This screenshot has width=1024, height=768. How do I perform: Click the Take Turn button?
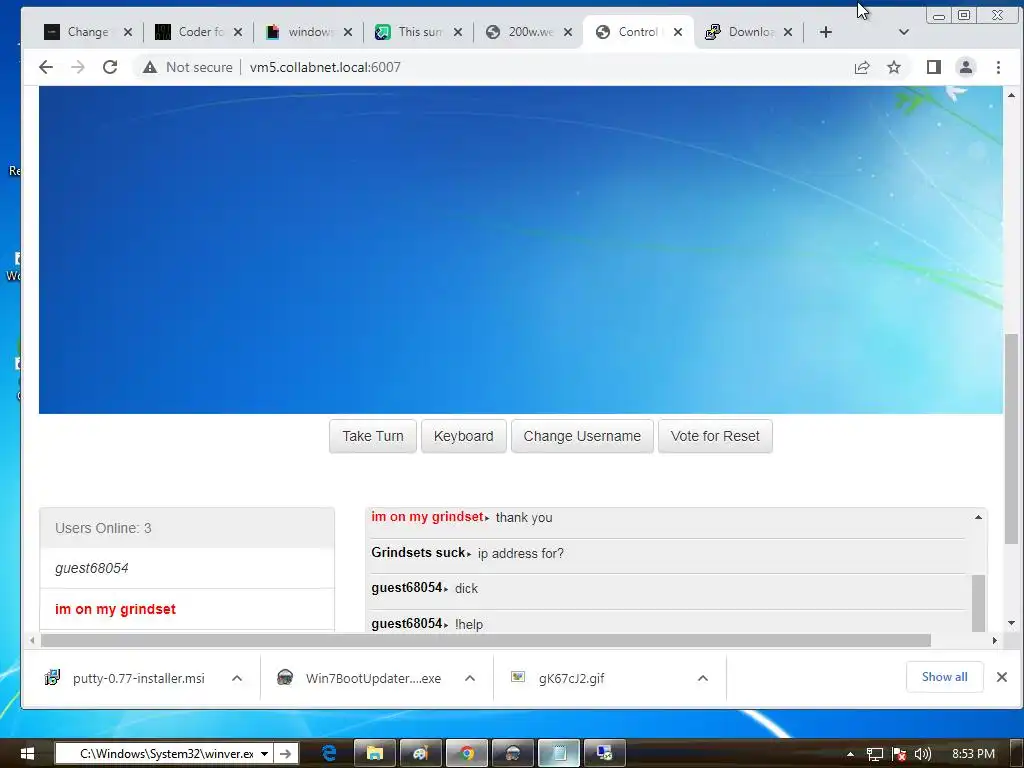point(373,436)
